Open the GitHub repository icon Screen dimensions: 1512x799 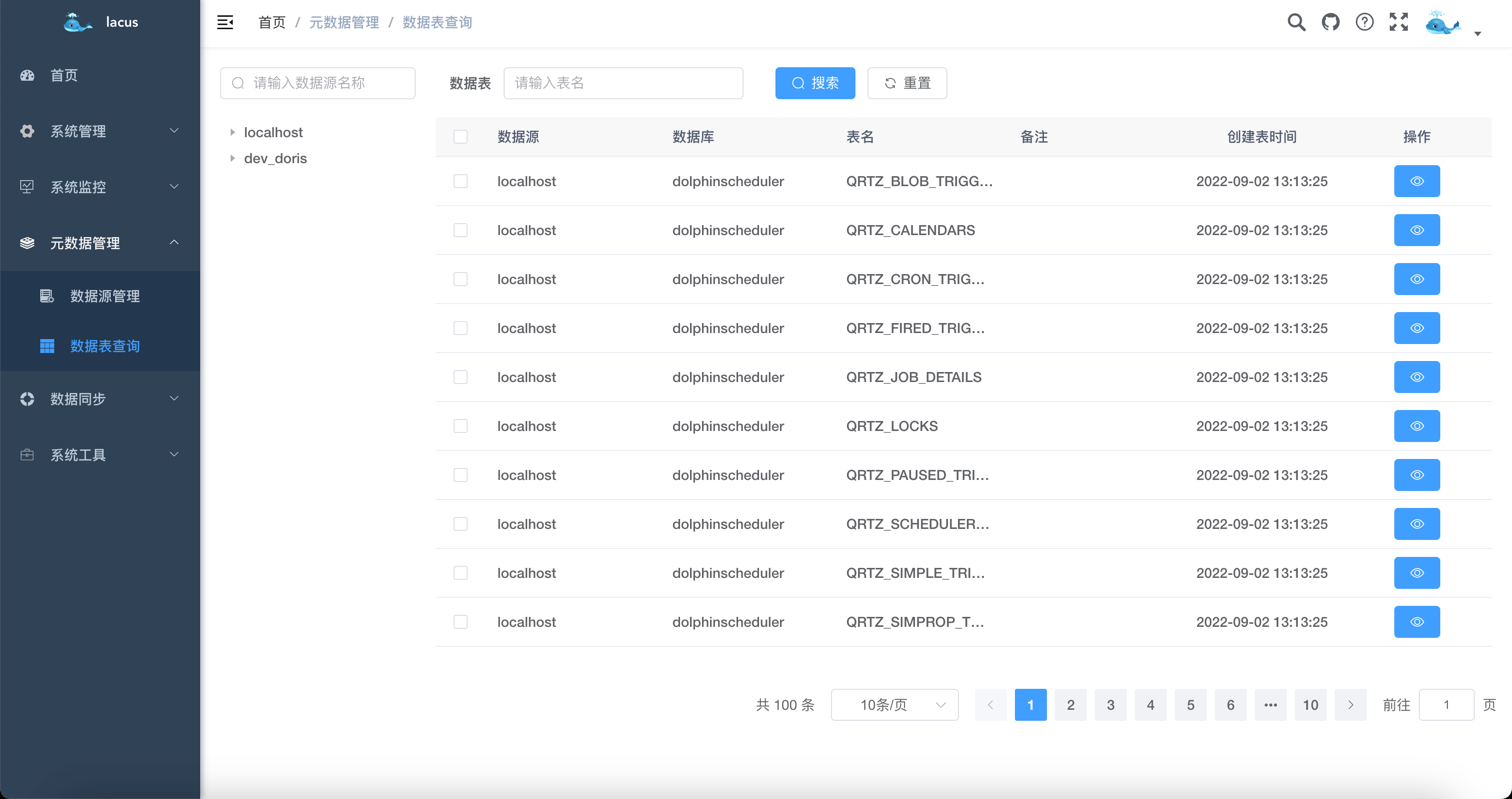coord(1330,22)
